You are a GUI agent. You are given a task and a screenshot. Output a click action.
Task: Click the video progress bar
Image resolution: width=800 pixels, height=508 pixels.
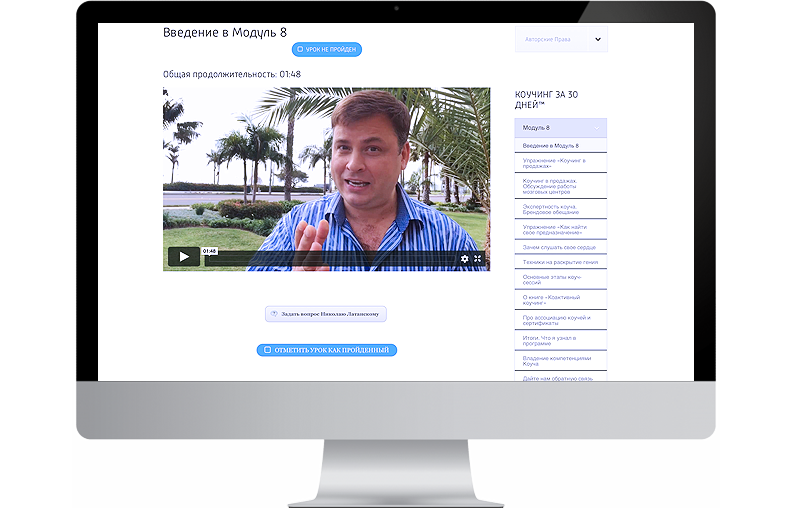330,259
